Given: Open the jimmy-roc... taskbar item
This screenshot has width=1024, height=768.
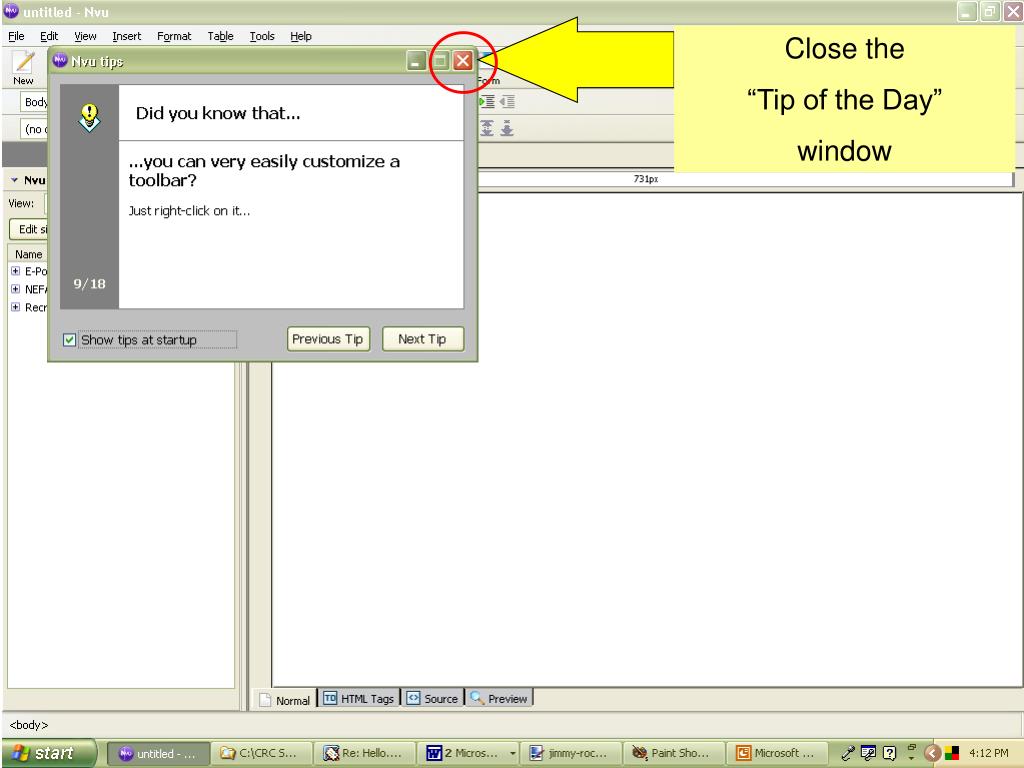Looking at the screenshot, I should click(571, 754).
